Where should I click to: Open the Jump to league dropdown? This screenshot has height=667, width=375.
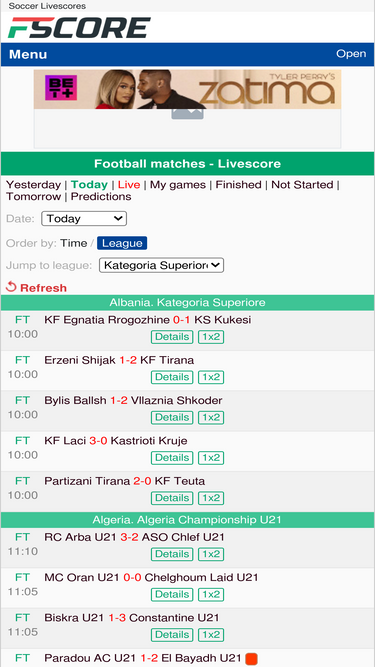pyautogui.click(x=162, y=265)
